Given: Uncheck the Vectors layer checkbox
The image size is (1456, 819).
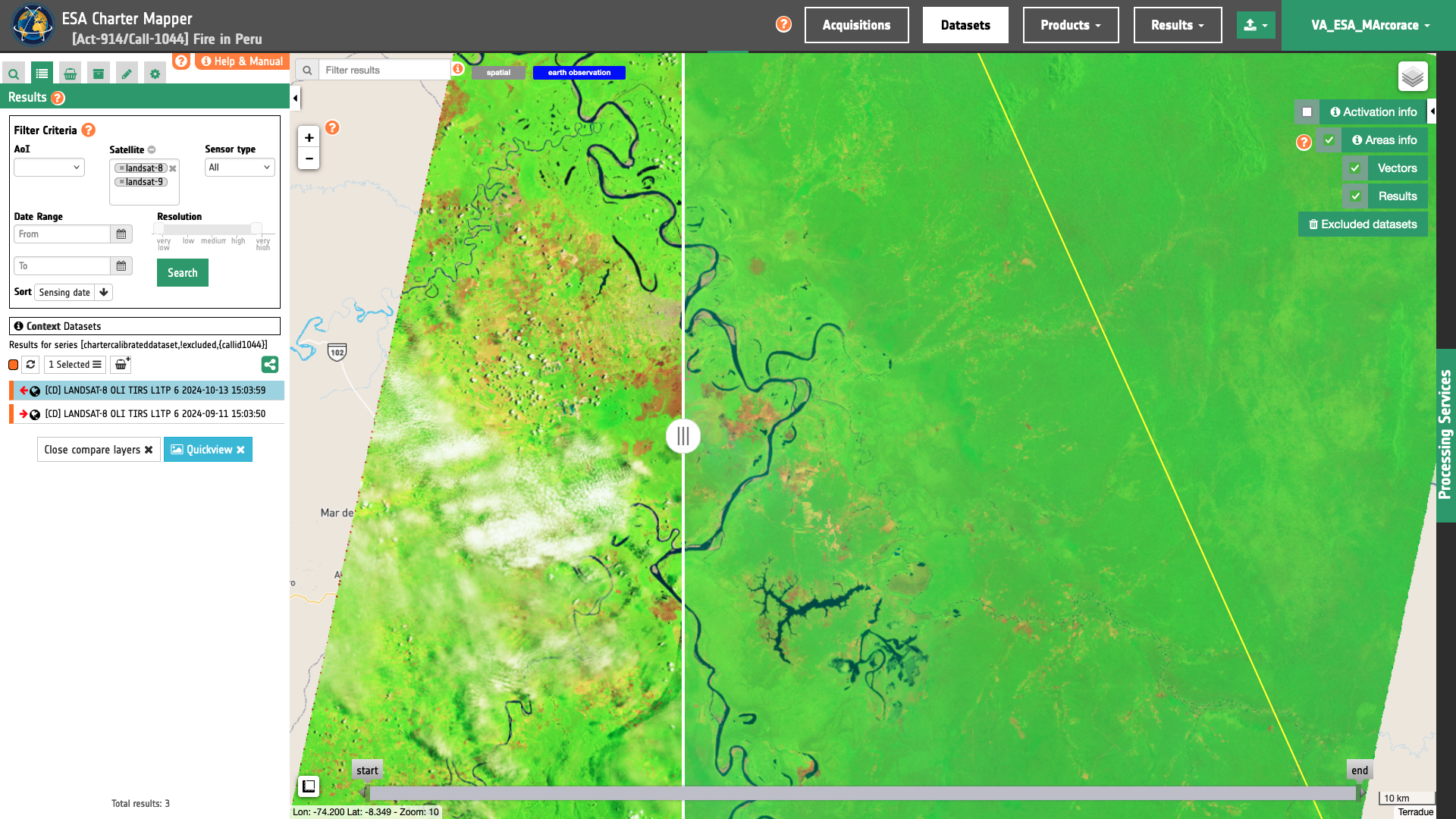Looking at the screenshot, I should (1354, 168).
